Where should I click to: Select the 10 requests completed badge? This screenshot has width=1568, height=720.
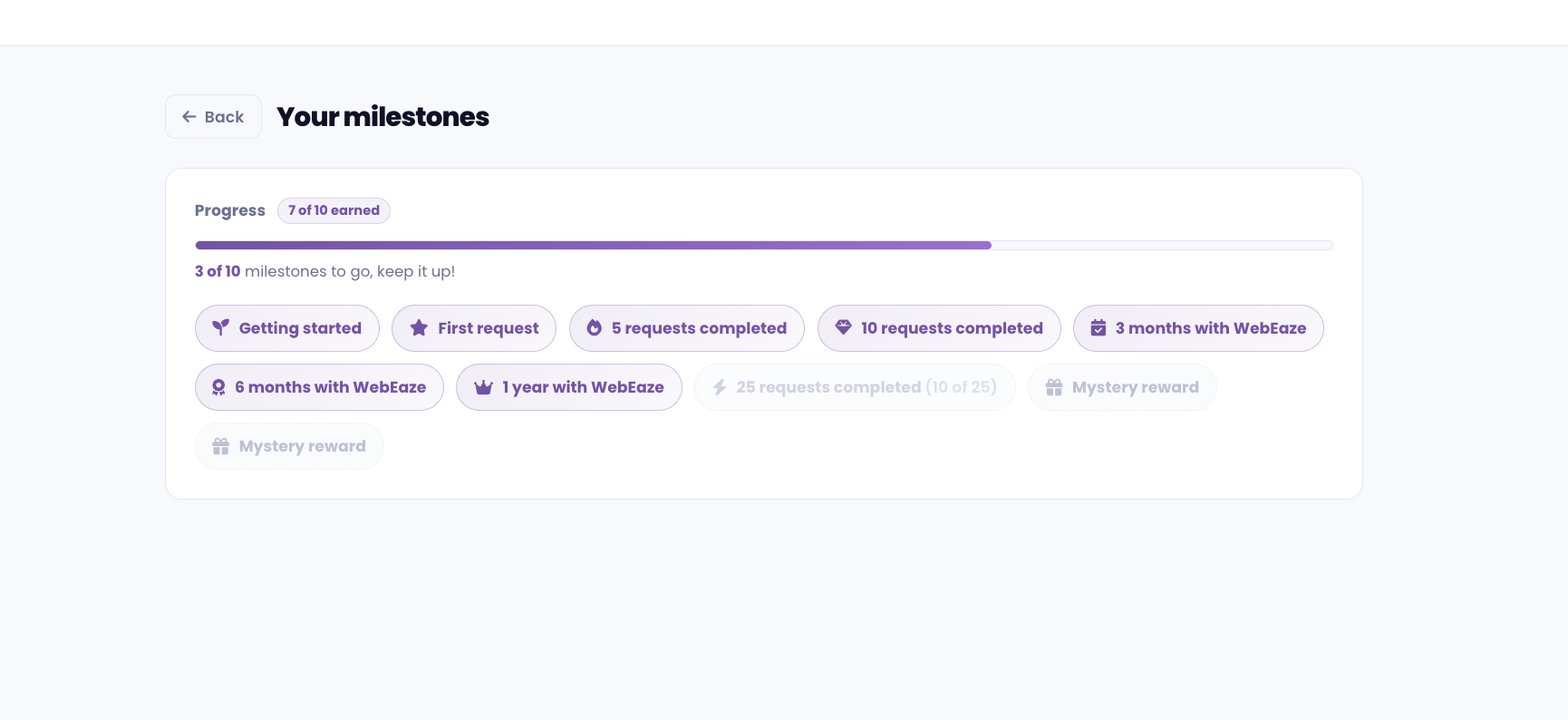coord(939,328)
